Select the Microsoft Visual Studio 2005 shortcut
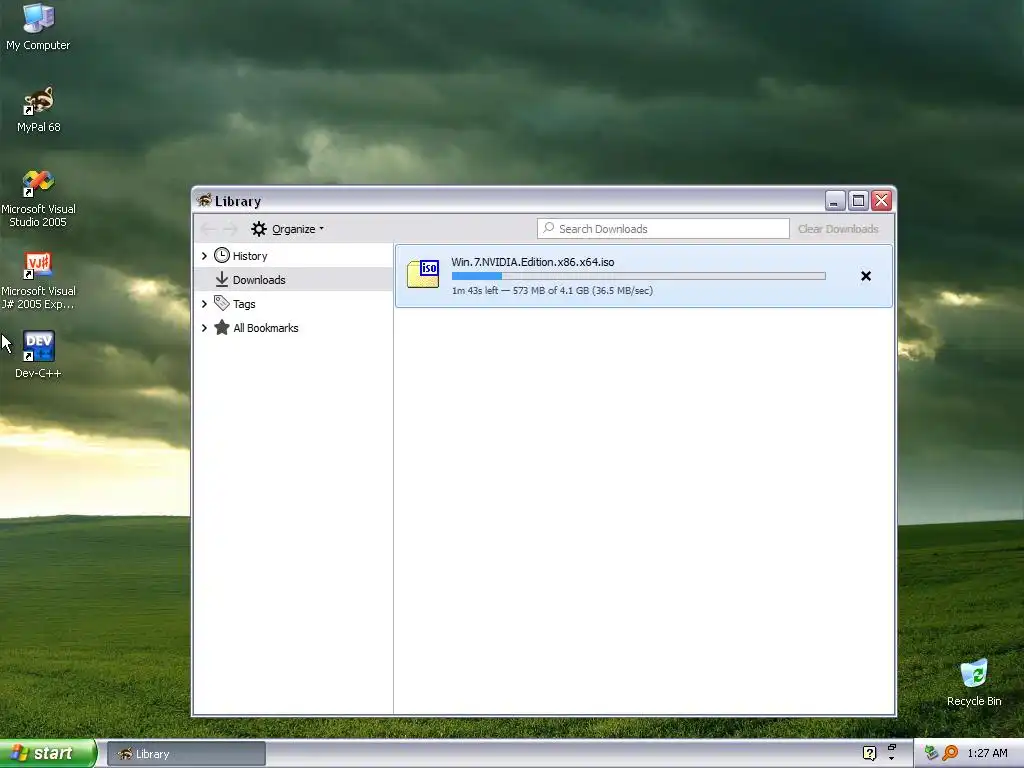The width and height of the screenshot is (1024, 768). pyautogui.click(x=39, y=199)
